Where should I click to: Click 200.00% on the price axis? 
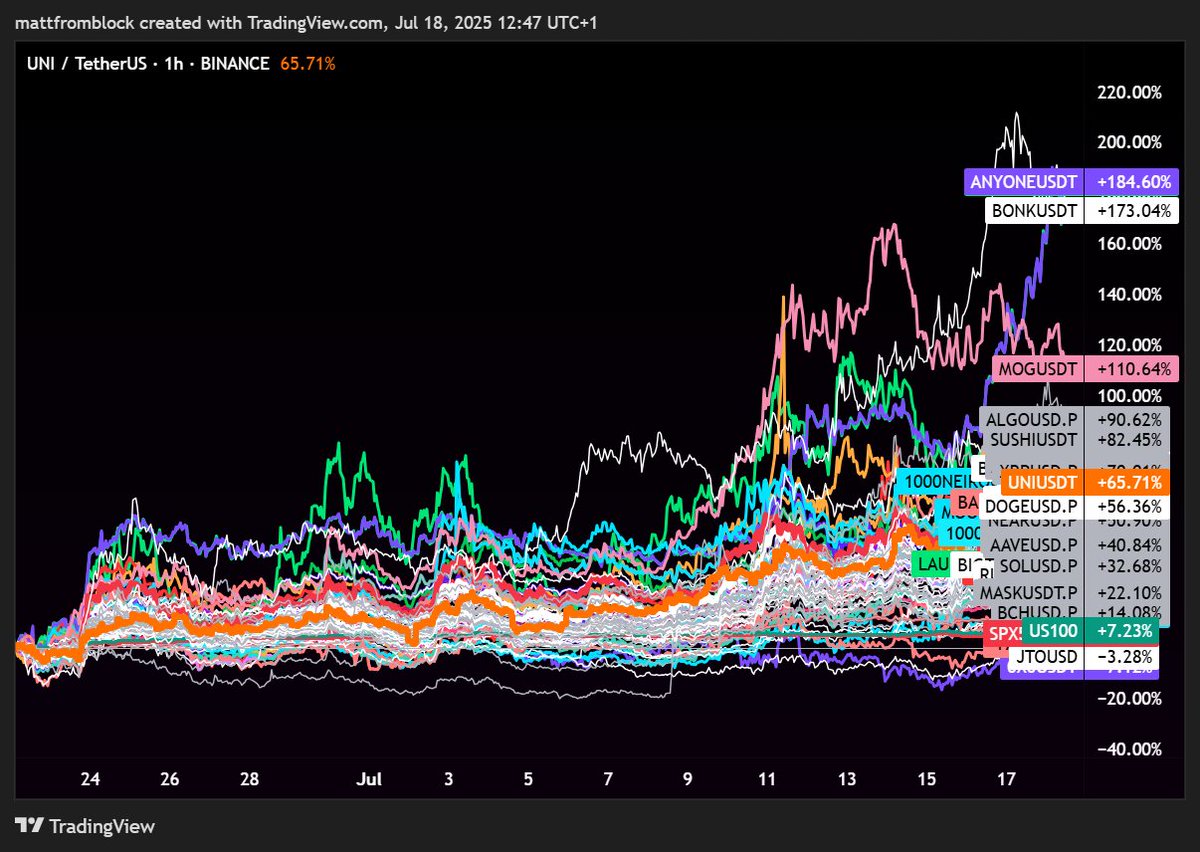click(1130, 142)
